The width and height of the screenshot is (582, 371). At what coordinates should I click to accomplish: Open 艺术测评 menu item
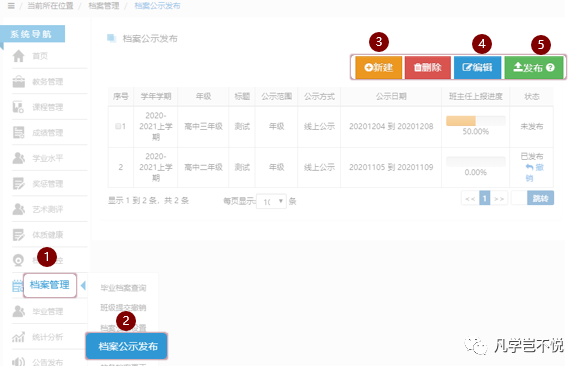click(x=48, y=209)
